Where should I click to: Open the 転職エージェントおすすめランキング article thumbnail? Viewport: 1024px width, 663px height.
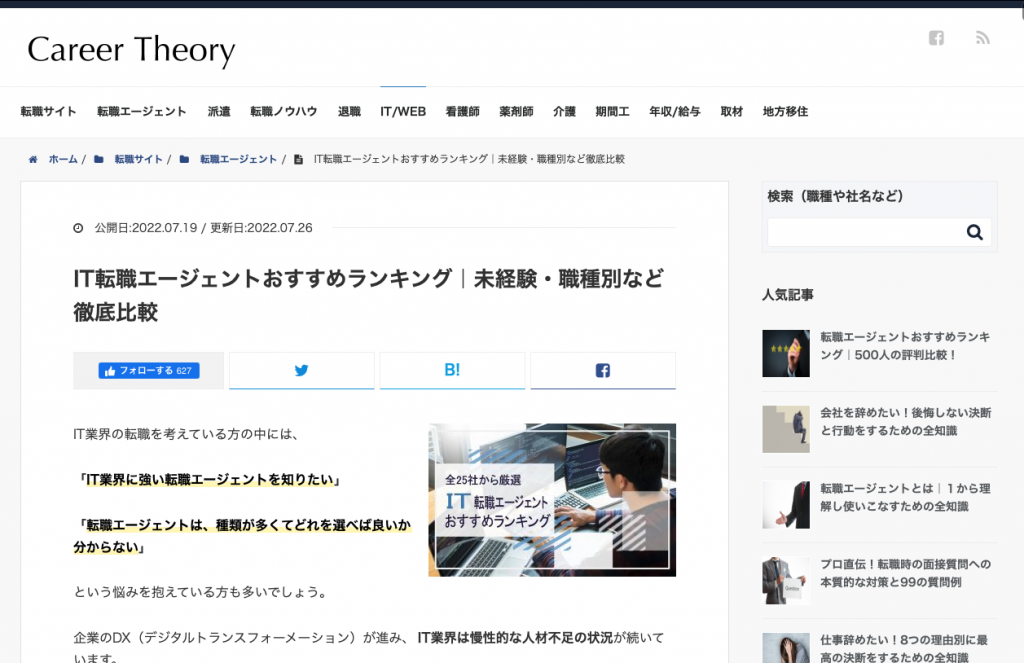786,353
